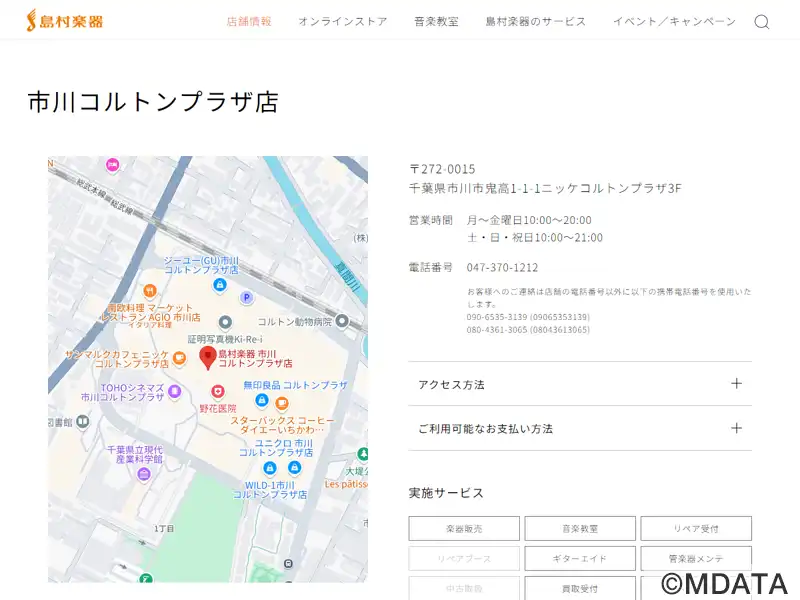Open the オンラインストア menu item
The width and height of the screenshot is (800, 600).
[343, 21]
